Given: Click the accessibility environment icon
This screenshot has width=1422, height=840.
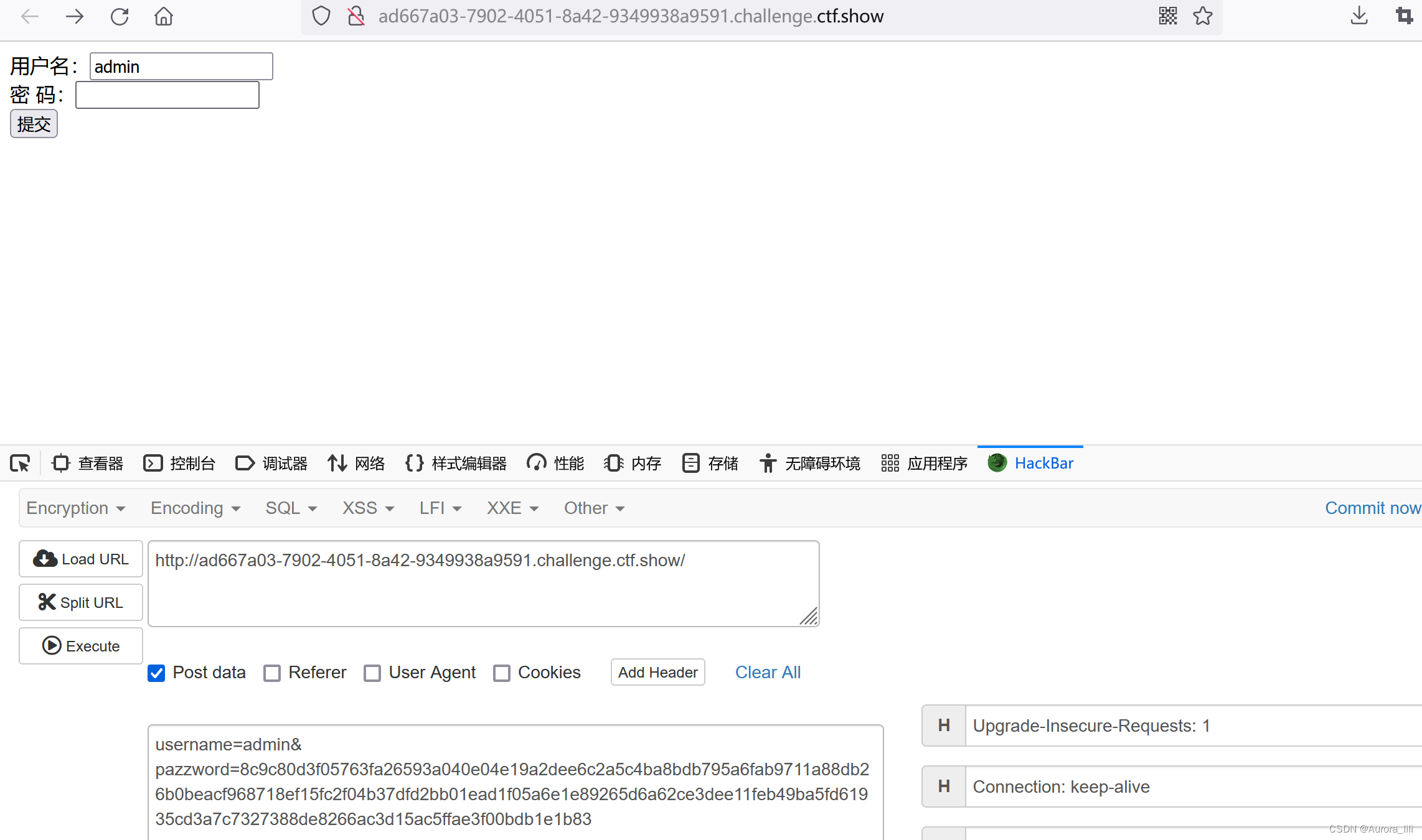Looking at the screenshot, I should click(x=766, y=462).
